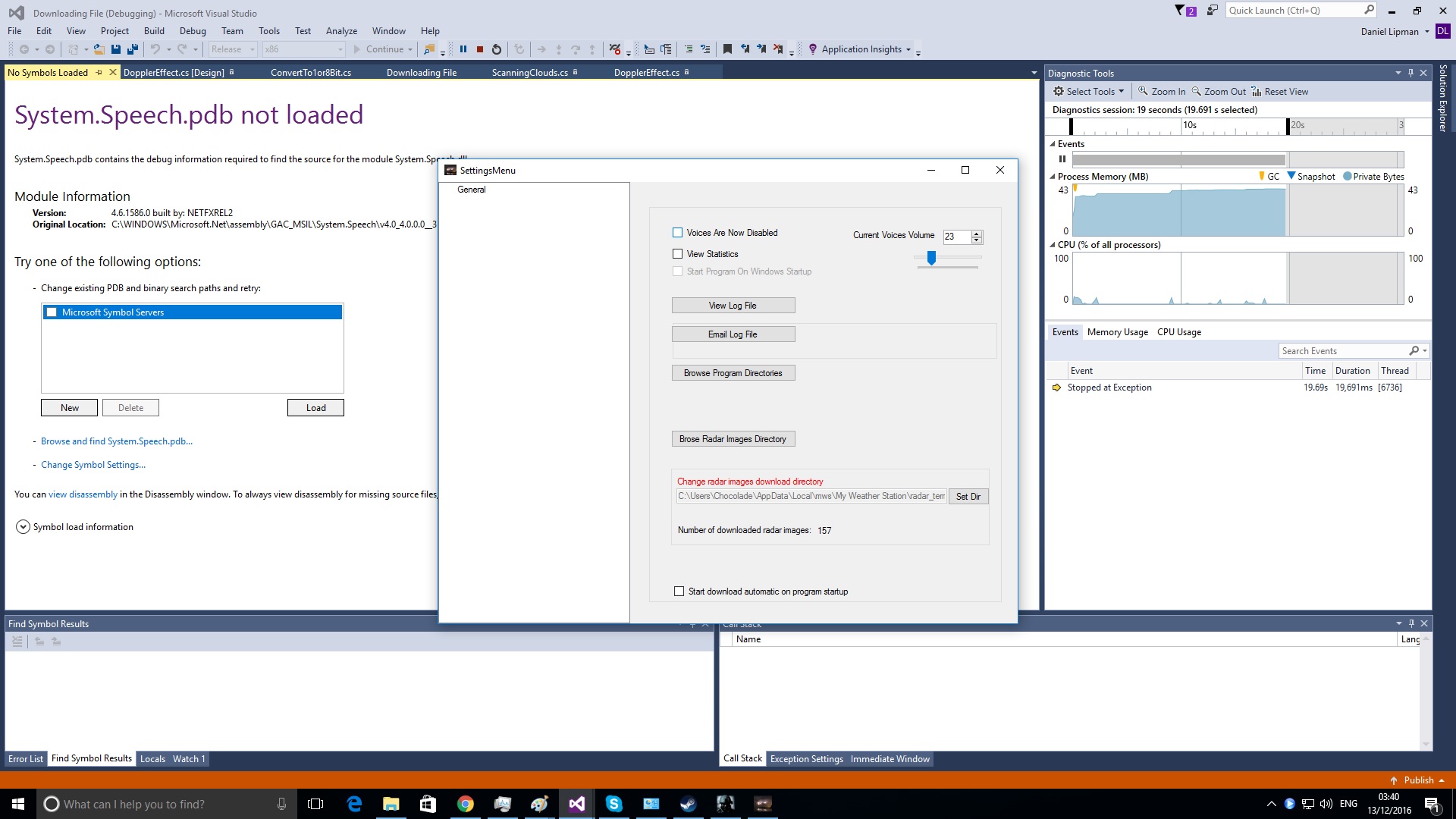This screenshot has height=819, width=1456.
Task: Click the Break All pause icon
Action: coord(463,49)
